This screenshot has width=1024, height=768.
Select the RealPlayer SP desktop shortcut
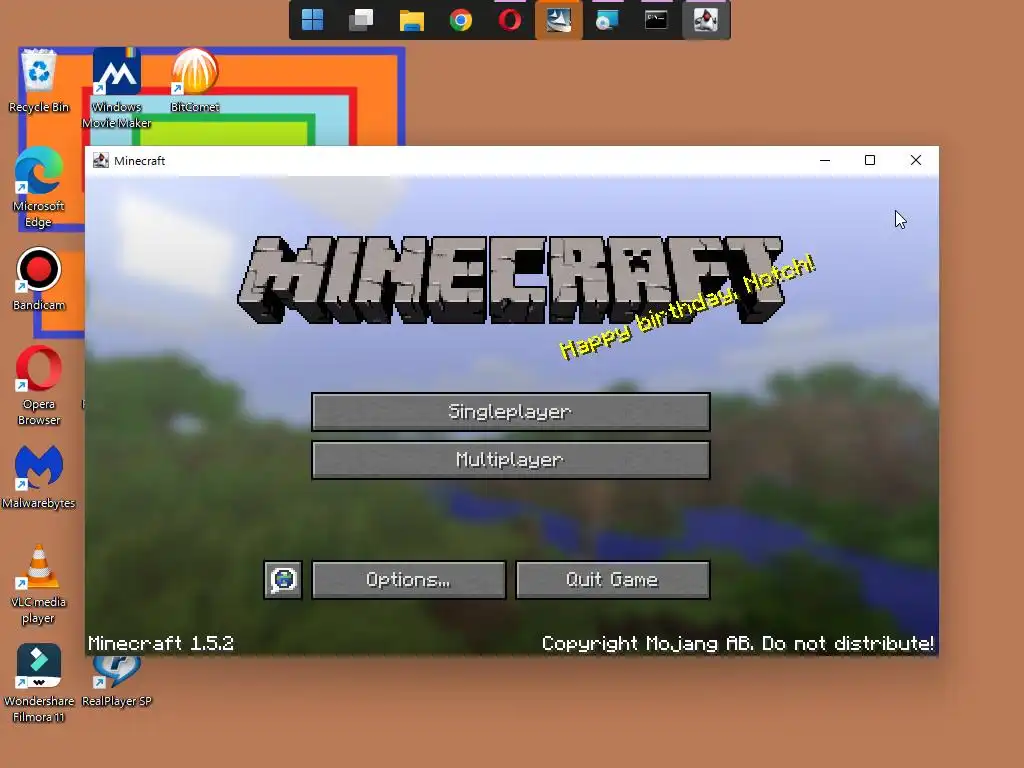point(116,682)
